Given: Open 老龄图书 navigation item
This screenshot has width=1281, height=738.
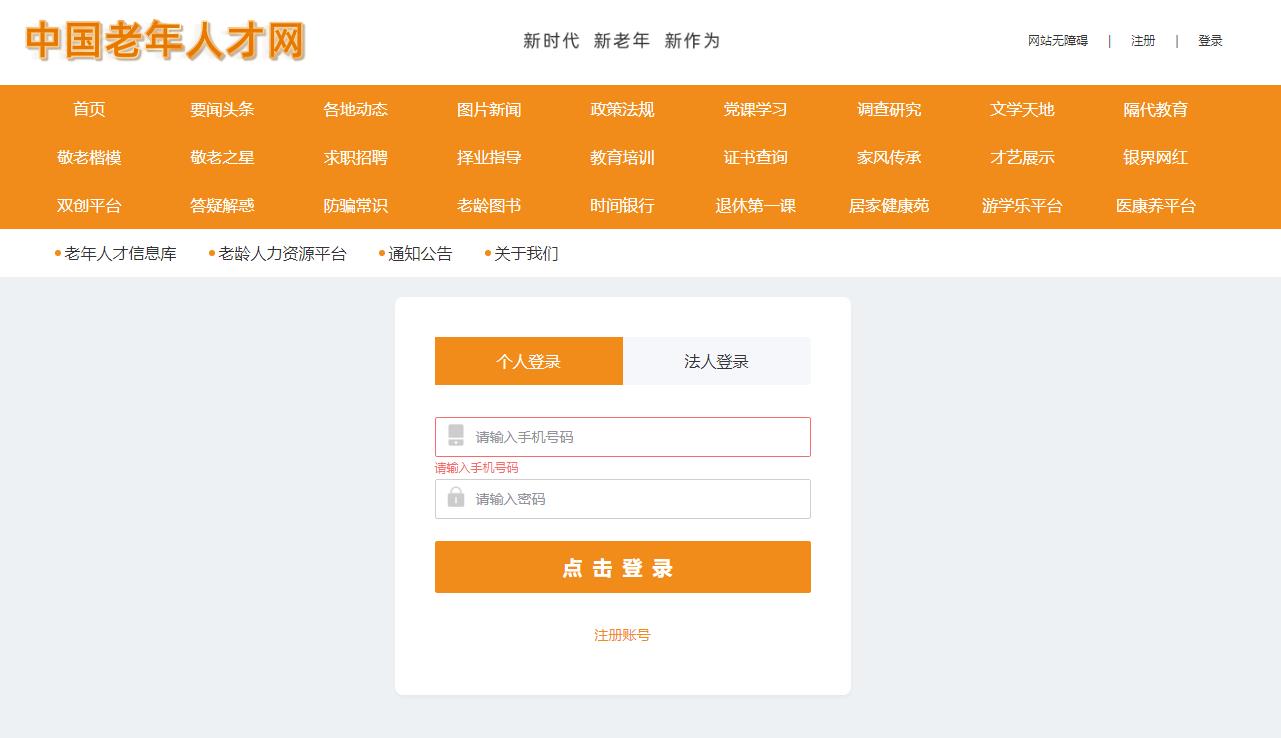Looking at the screenshot, I should point(489,205).
